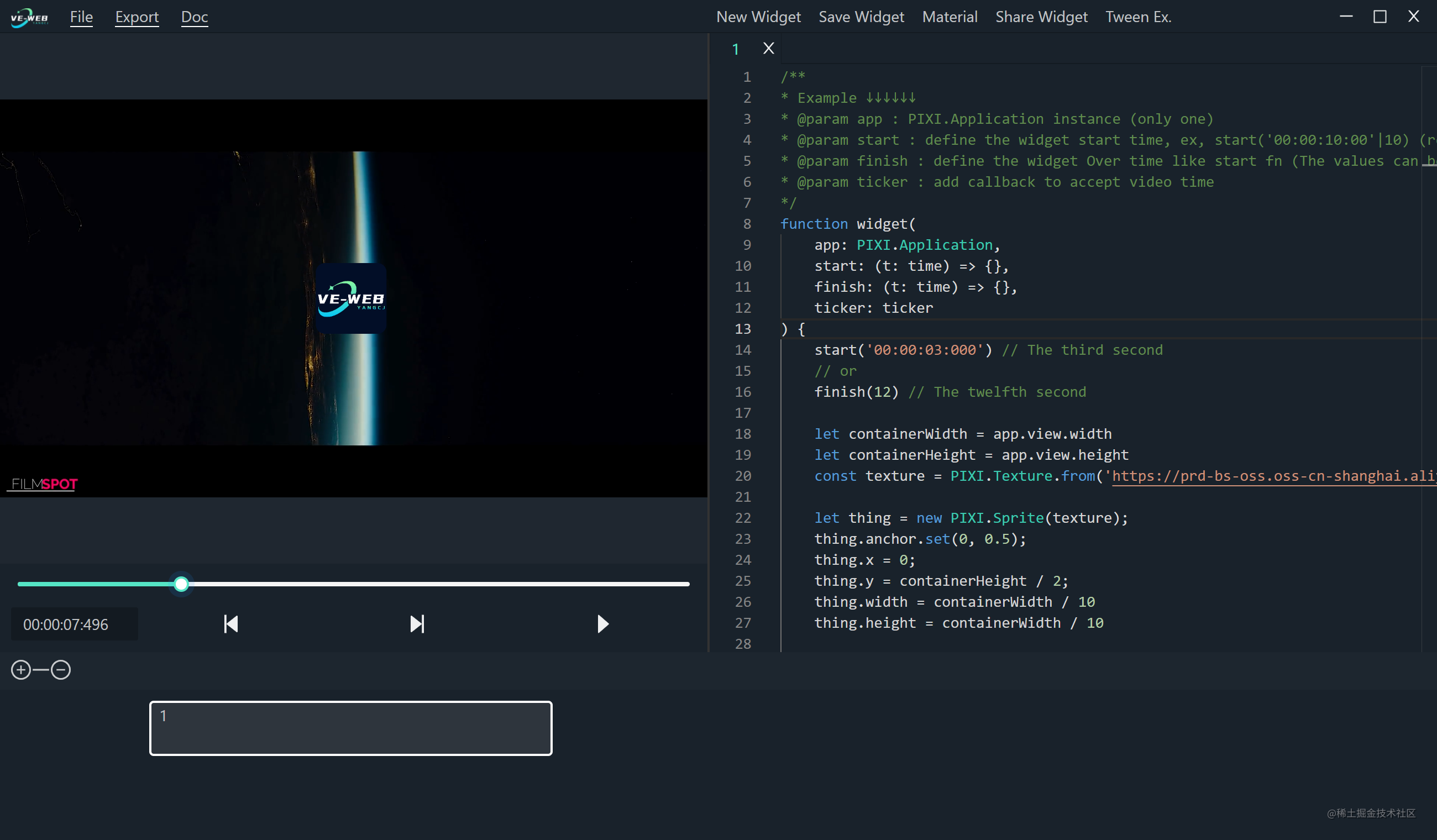Click the 'let containerWidth' code line
The image size is (1437, 840).
(x=963, y=434)
